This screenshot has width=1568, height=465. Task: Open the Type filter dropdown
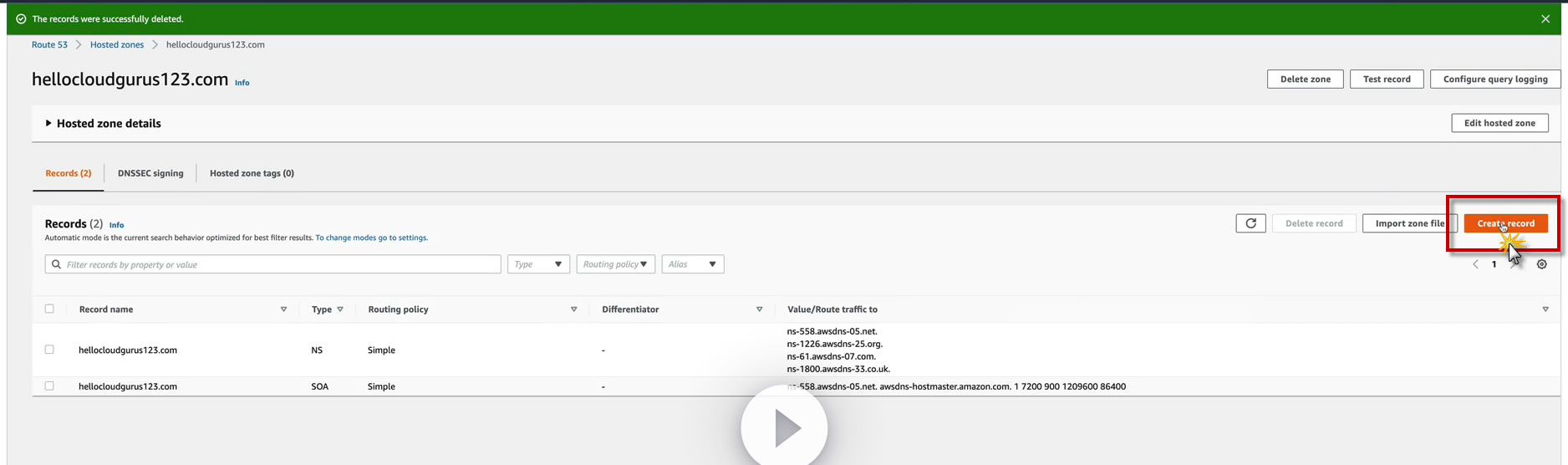(538, 264)
